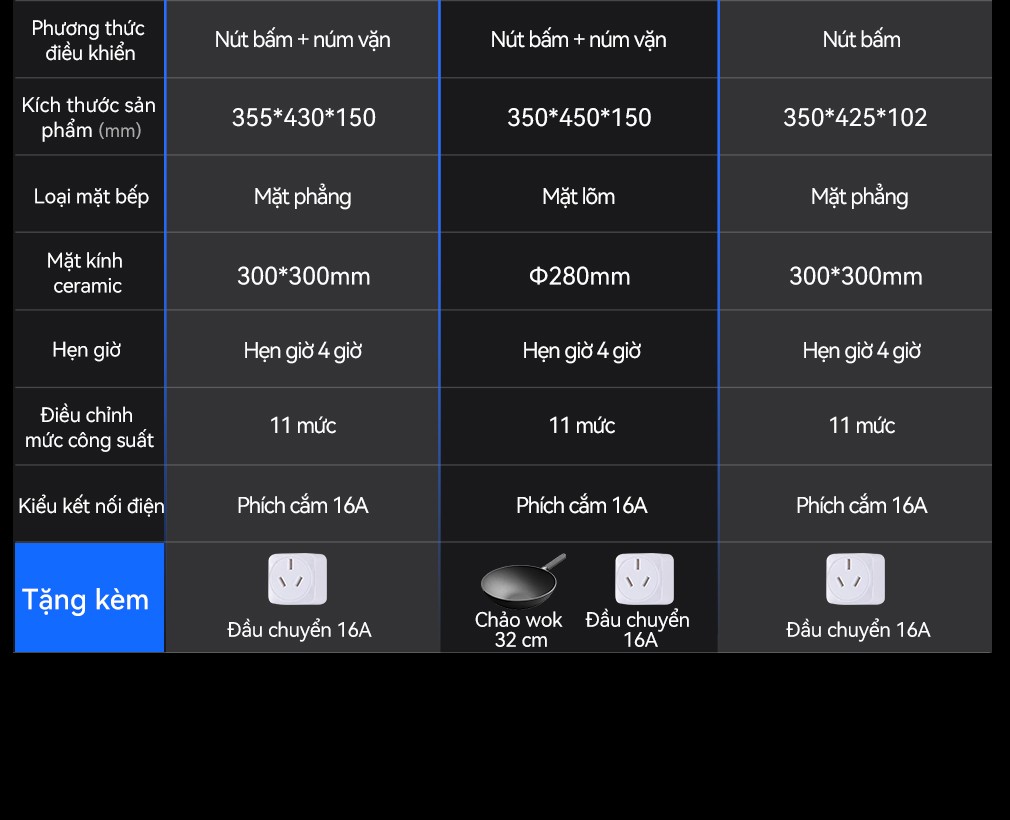Screen dimensions: 1010x820
Task: Select "Nút bấm + núm vặn" in the 355*430*150 column
Action: click(x=303, y=40)
